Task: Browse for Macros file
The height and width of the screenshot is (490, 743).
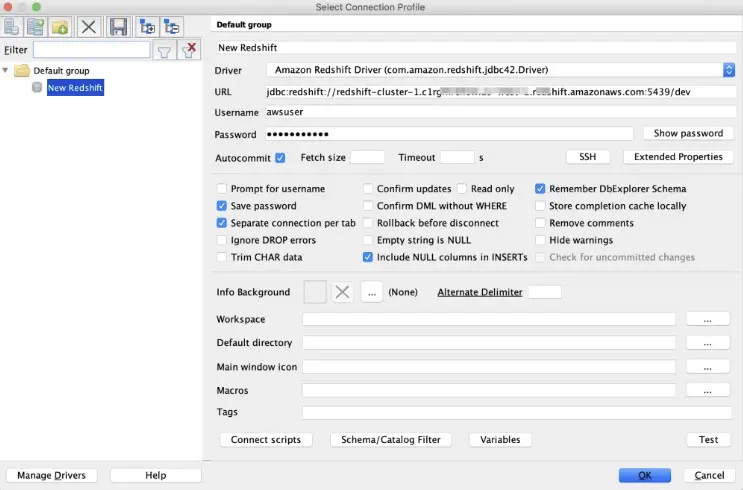Action: (707, 390)
